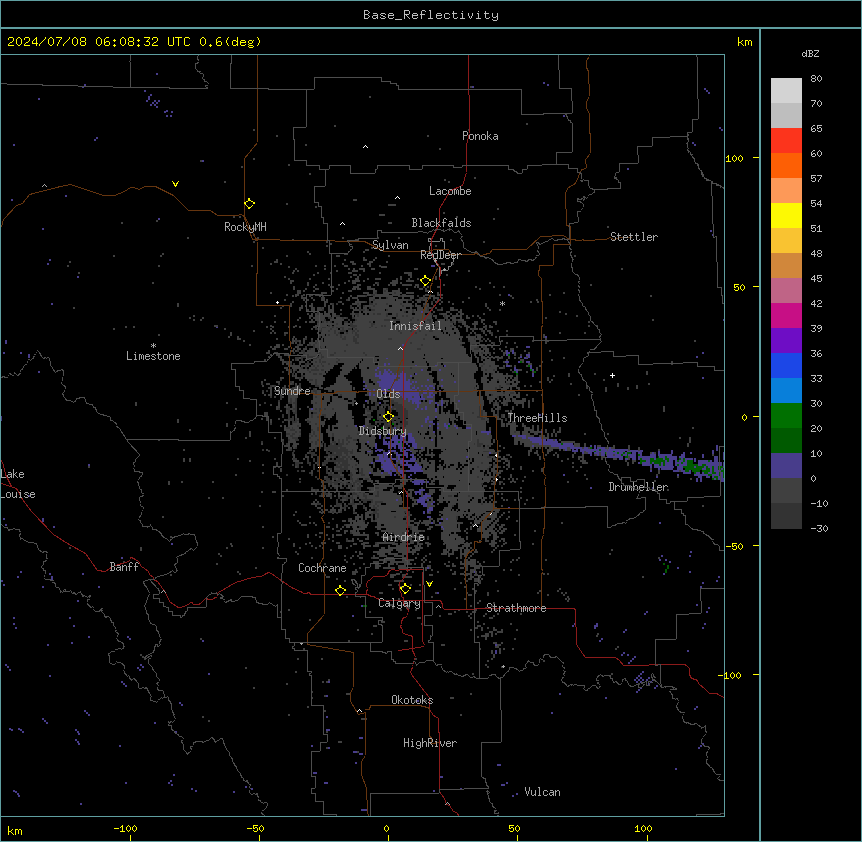Click the Didsbury city label

(382, 431)
